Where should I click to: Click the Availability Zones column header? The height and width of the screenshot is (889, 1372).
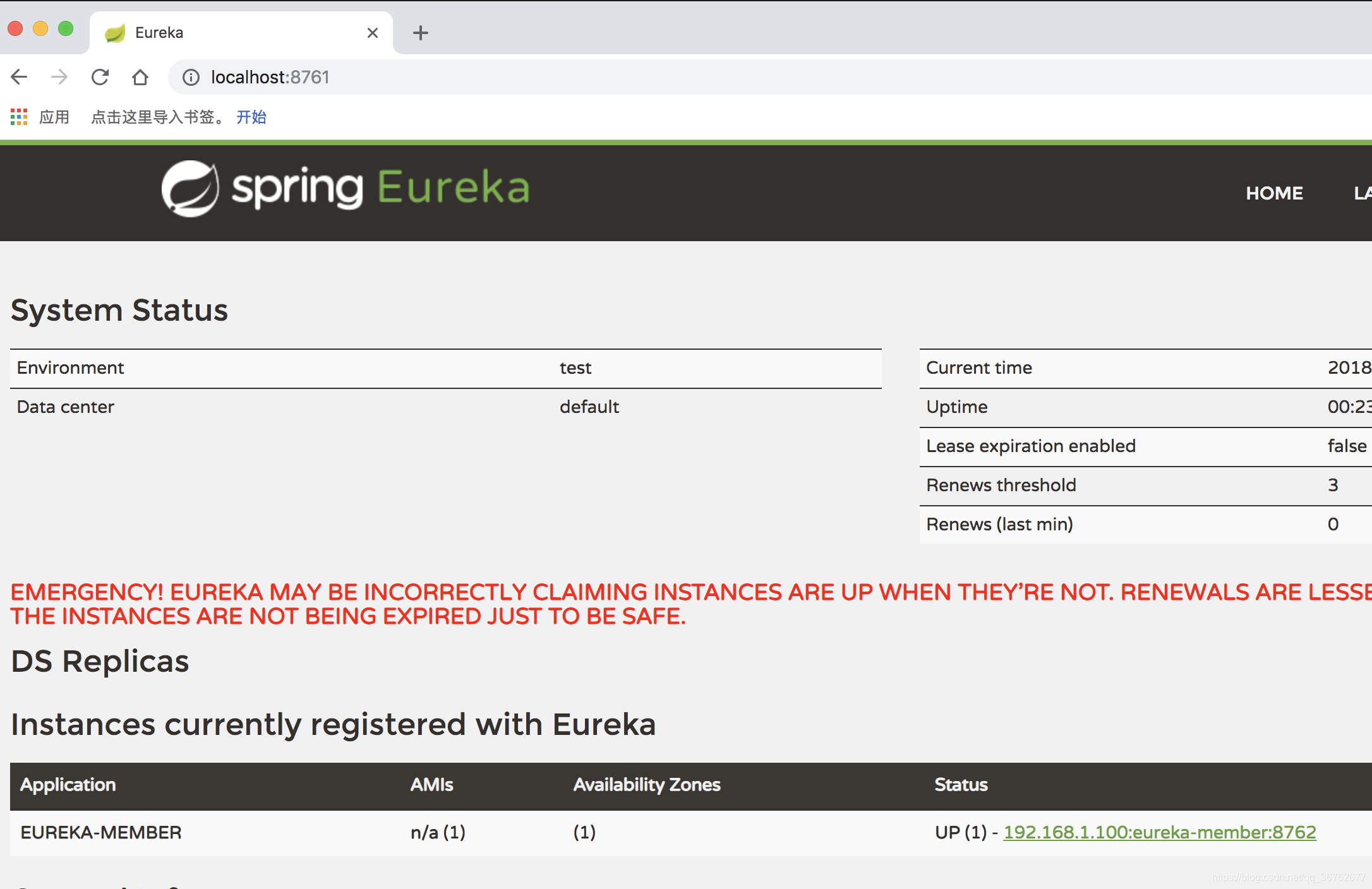click(x=647, y=785)
